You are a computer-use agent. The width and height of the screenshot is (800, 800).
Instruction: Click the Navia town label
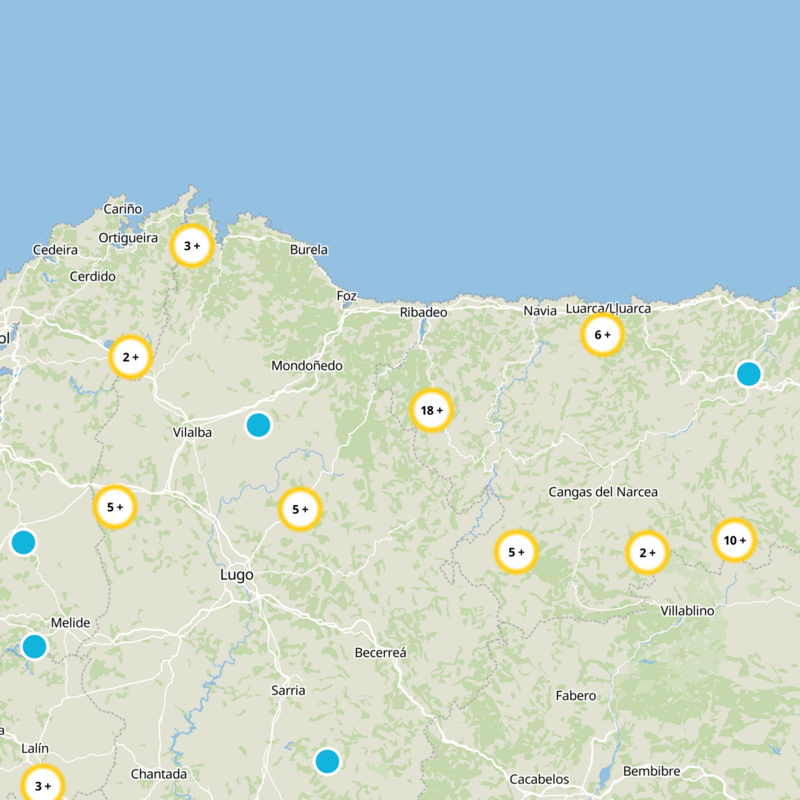(x=540, y=311)
